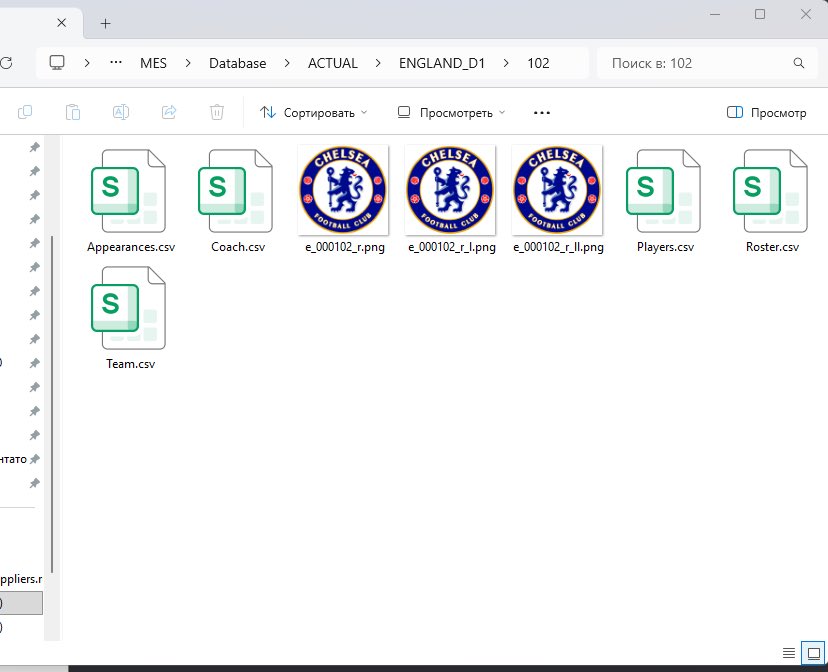Go to ENGLAND_D1 folder in breadcrumb

click(442, 63)
